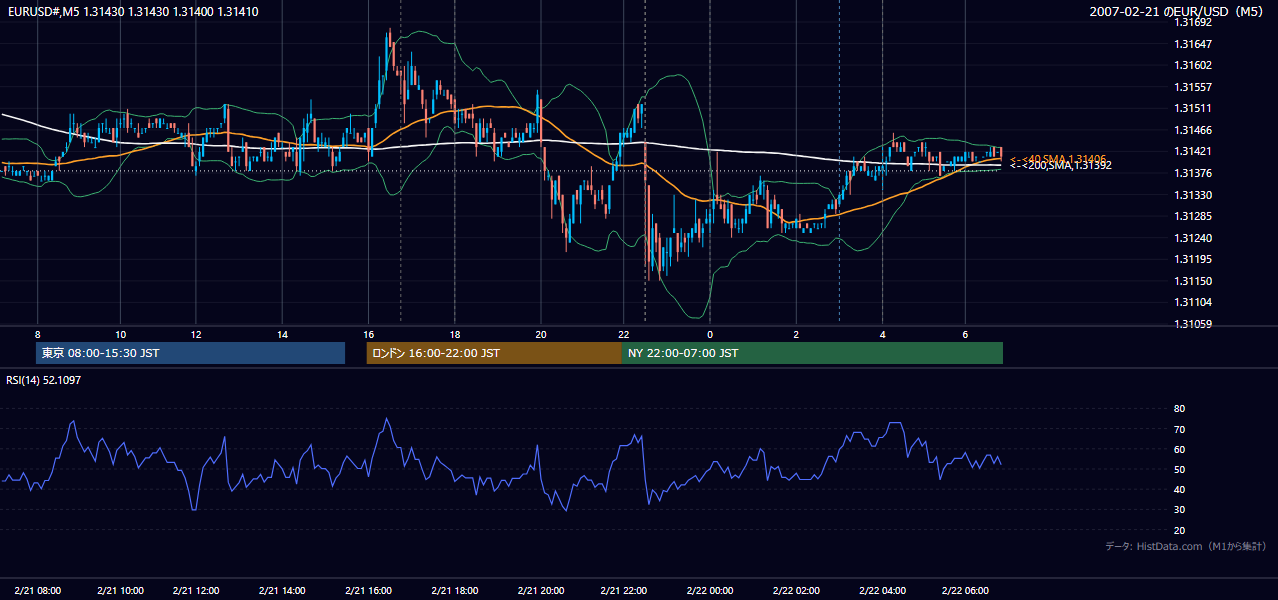Click the 2/21 22:00 date label
1278x600 pixels.
coord(623,590)
